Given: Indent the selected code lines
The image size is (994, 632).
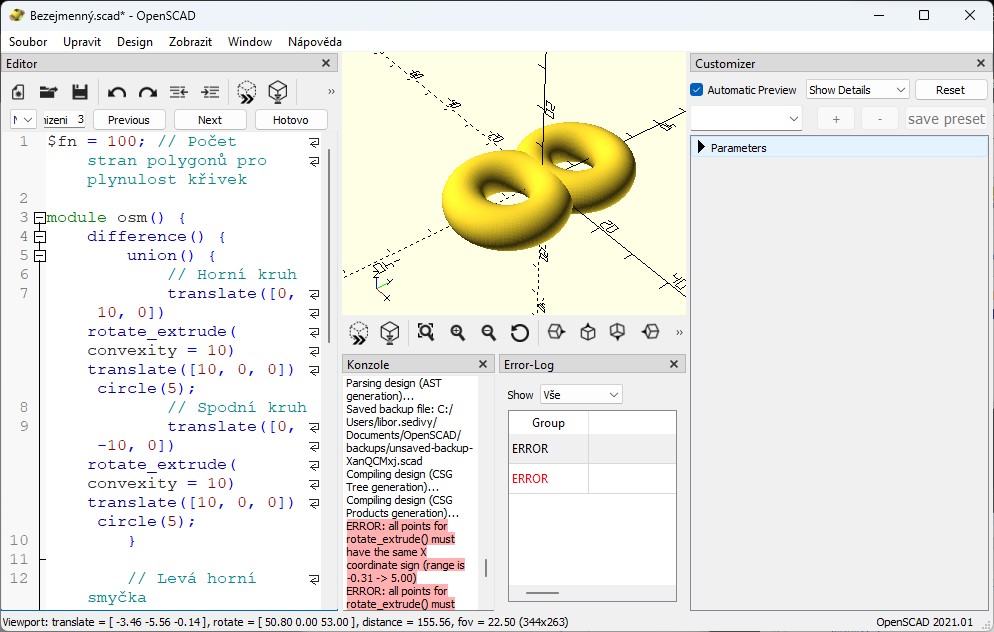Looking at the screenshot, I should click(210, 93).
